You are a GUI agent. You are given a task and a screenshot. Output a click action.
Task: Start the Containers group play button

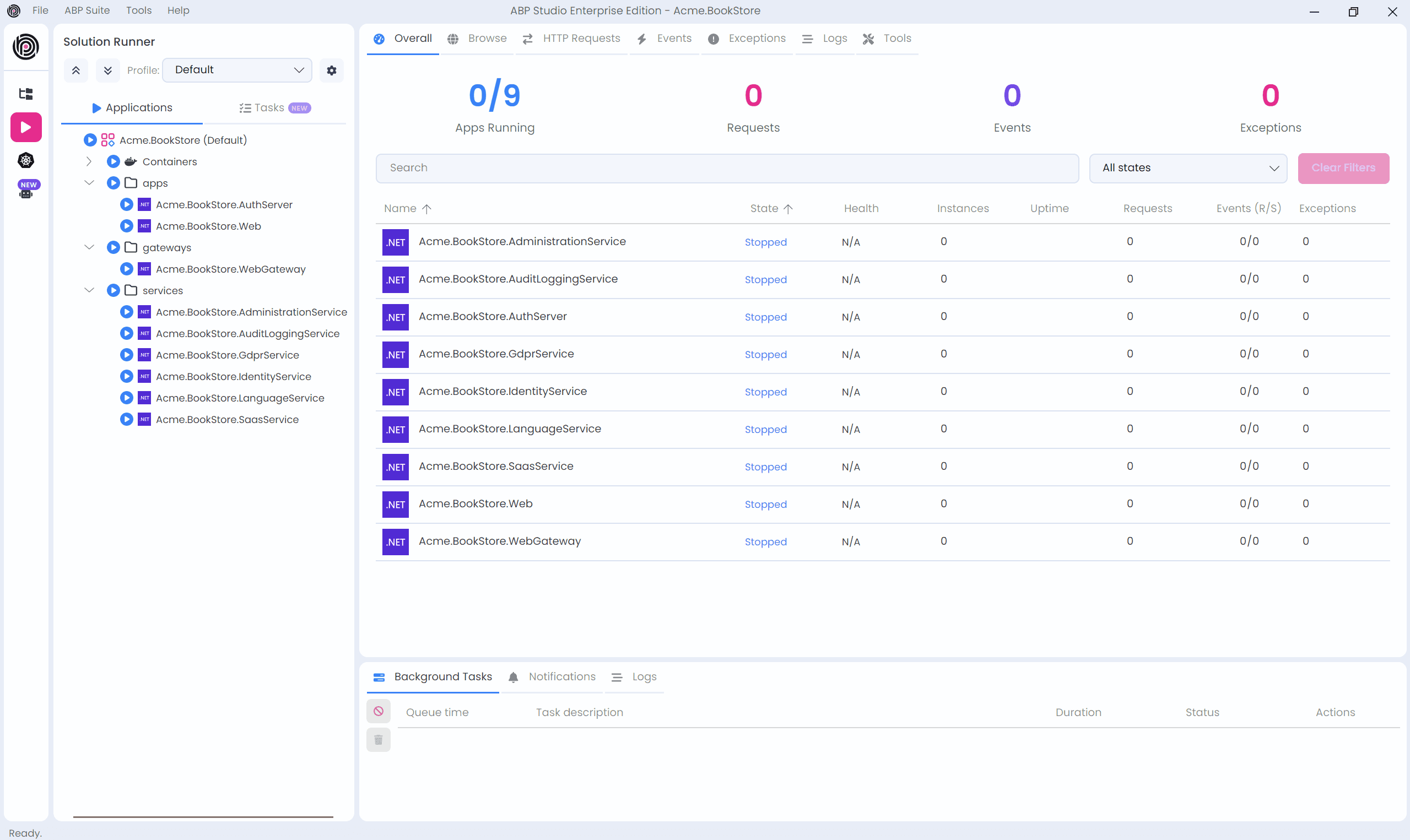click(113, 161)
